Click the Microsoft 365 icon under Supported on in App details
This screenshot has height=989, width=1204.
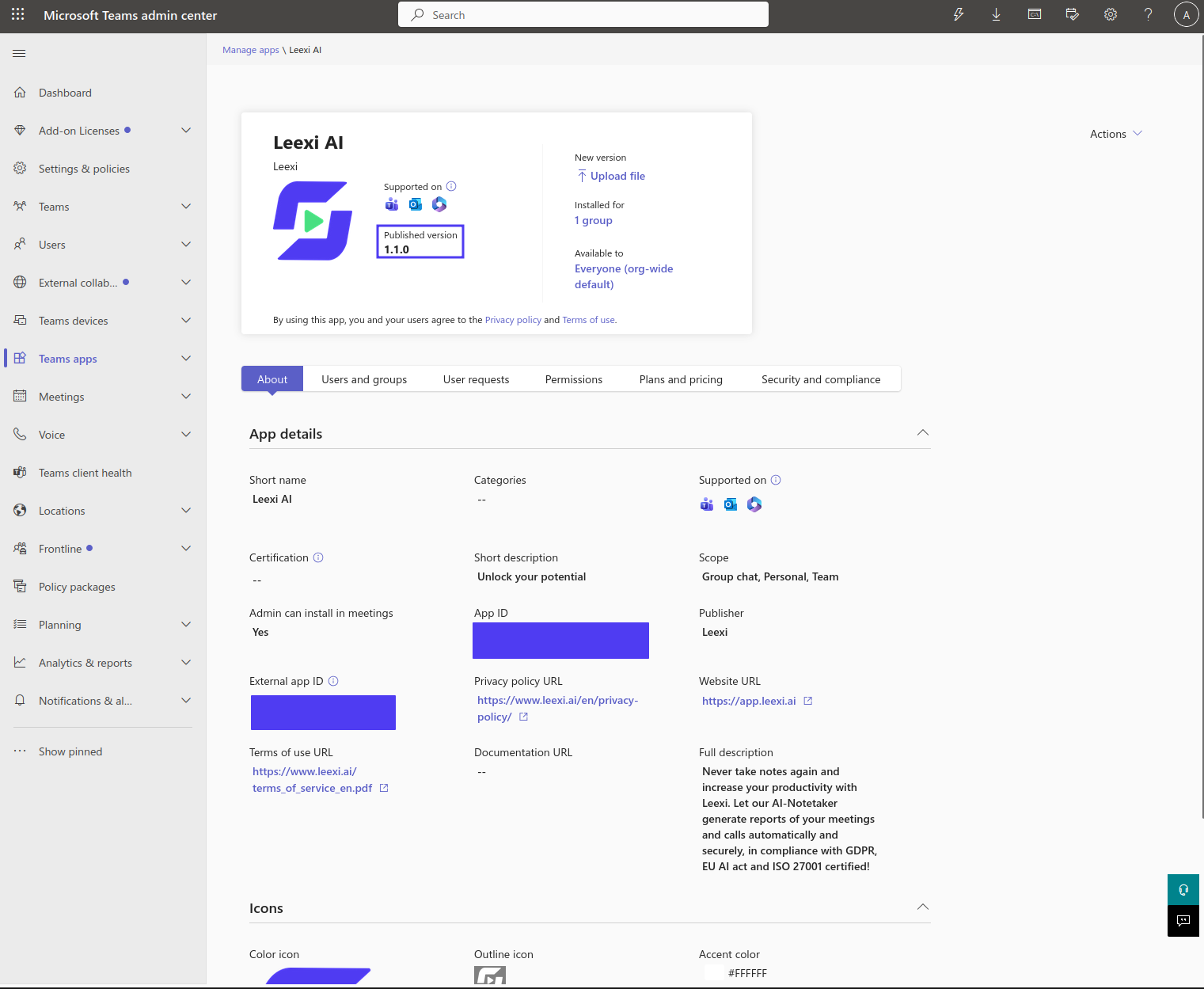tap(754, 504)
